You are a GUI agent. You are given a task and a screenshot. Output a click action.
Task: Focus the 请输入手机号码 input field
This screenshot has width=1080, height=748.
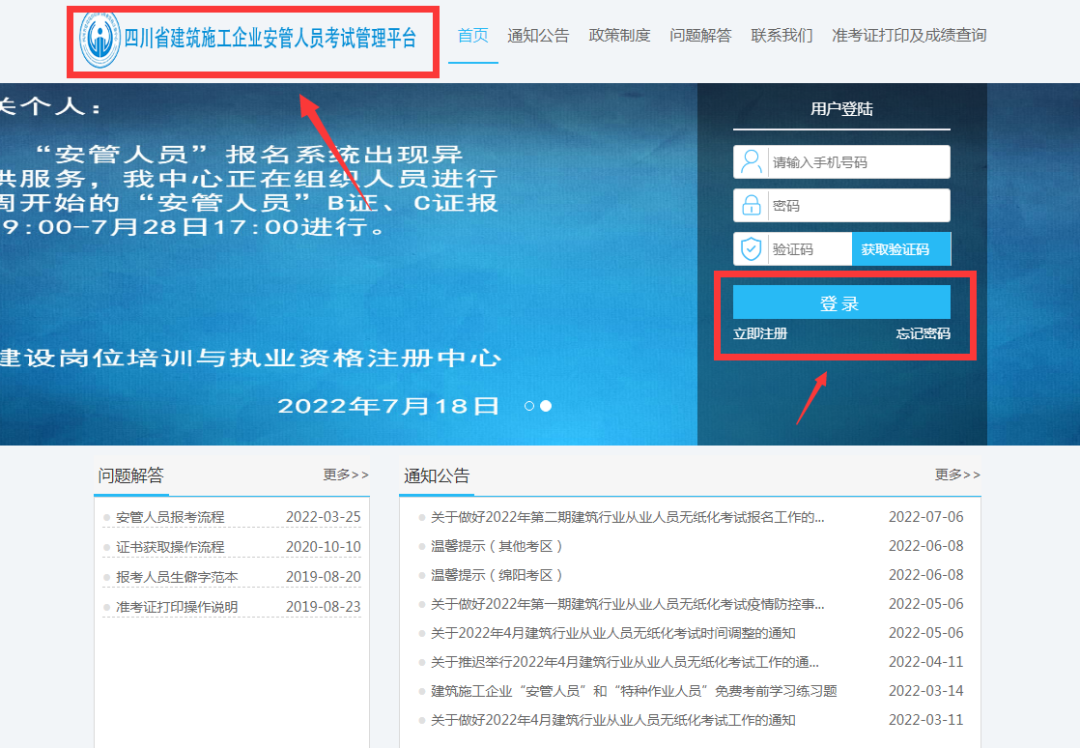coord(856,162)
